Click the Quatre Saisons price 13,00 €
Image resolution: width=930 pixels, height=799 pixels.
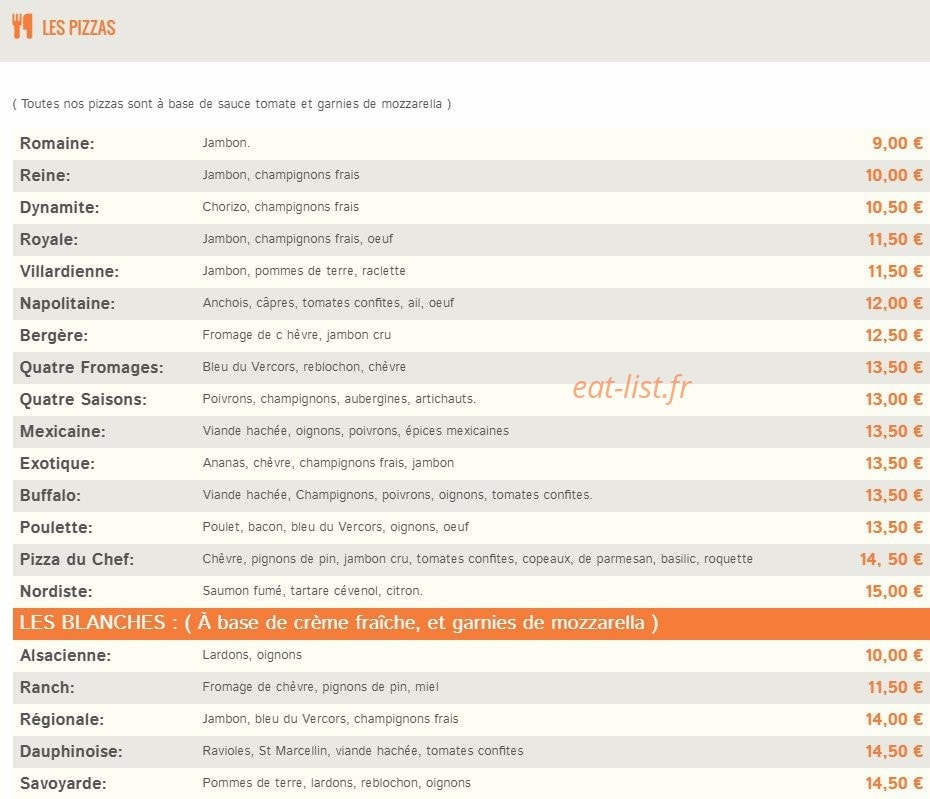click(894, 400)
